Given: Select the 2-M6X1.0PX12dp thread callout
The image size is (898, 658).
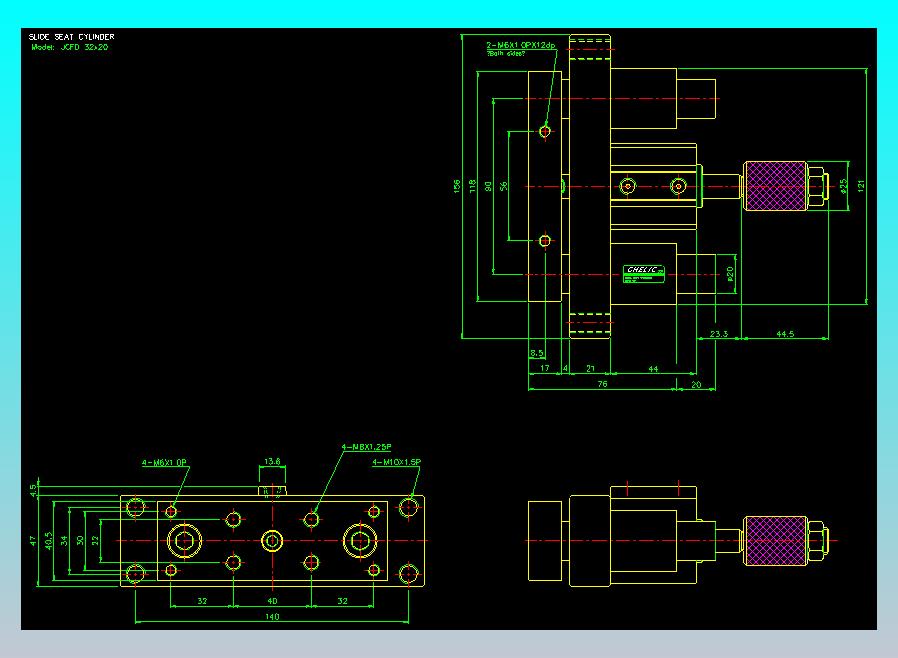Looking at the screenshot, I should point(521,45).
